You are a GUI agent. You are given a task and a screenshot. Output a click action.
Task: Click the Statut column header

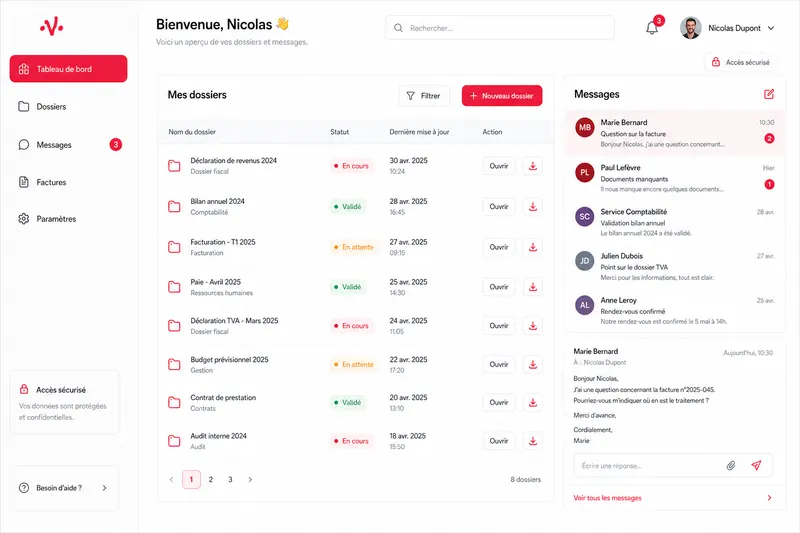pyautogui.click(x=339, y=132)
